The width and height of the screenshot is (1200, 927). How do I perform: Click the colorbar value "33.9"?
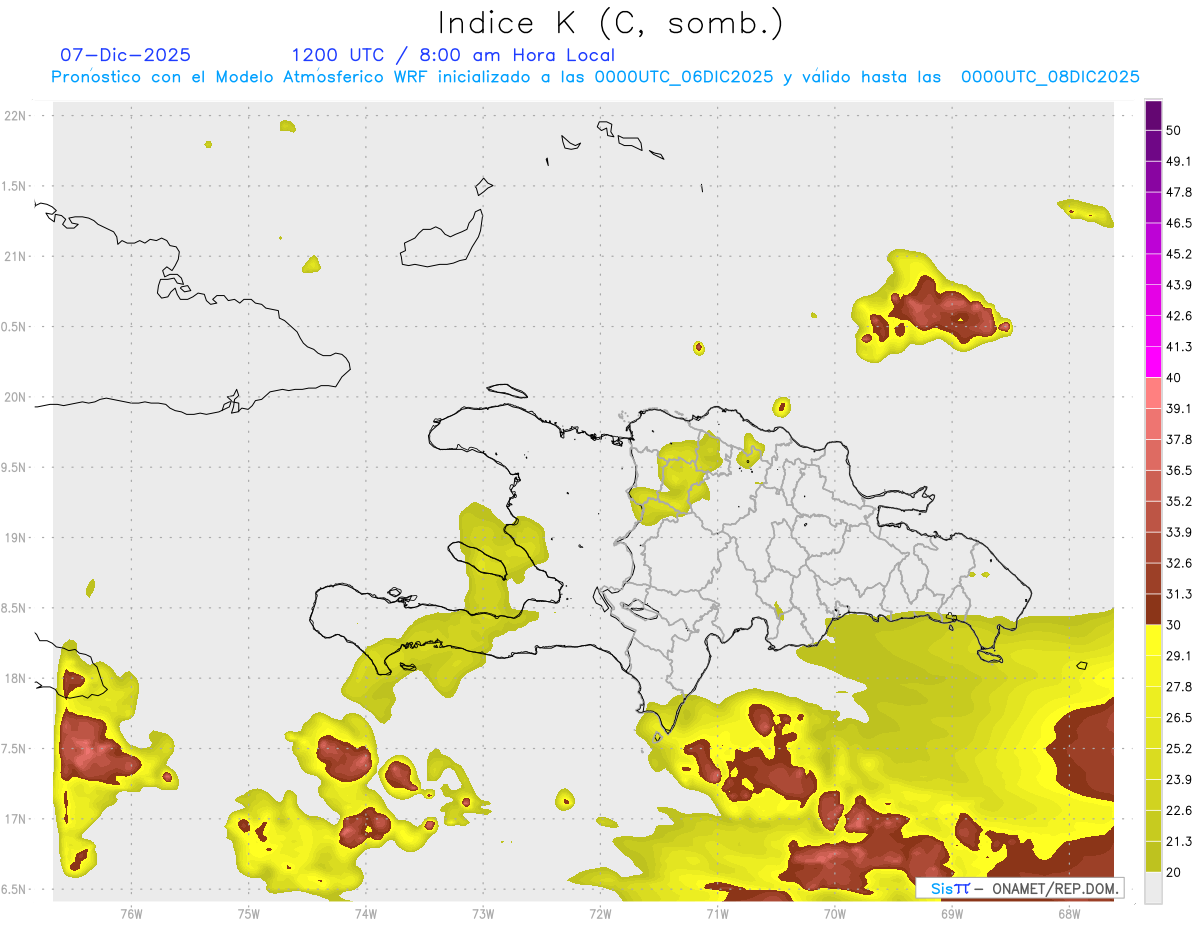1179,532
